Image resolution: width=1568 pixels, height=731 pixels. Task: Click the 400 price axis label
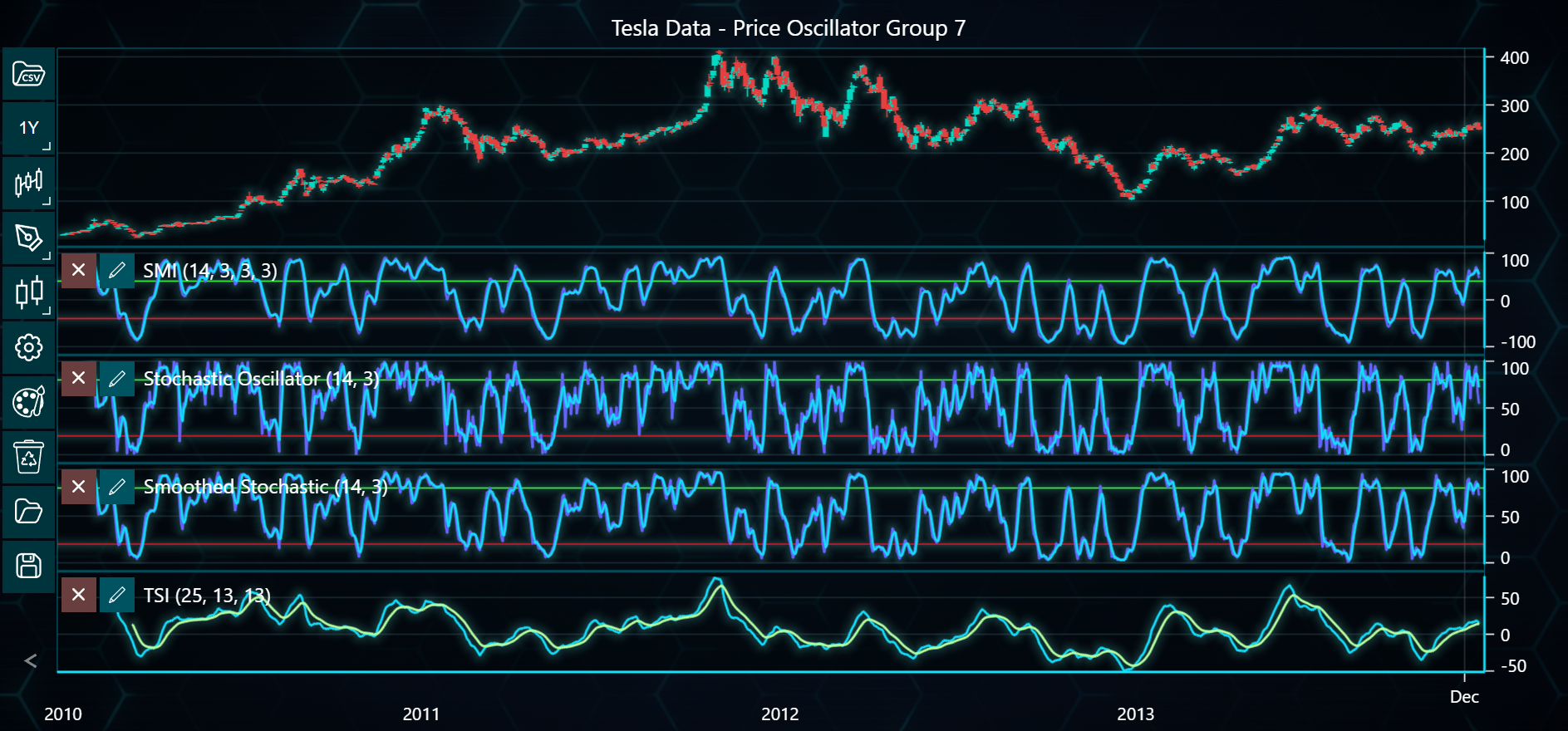1514,58
